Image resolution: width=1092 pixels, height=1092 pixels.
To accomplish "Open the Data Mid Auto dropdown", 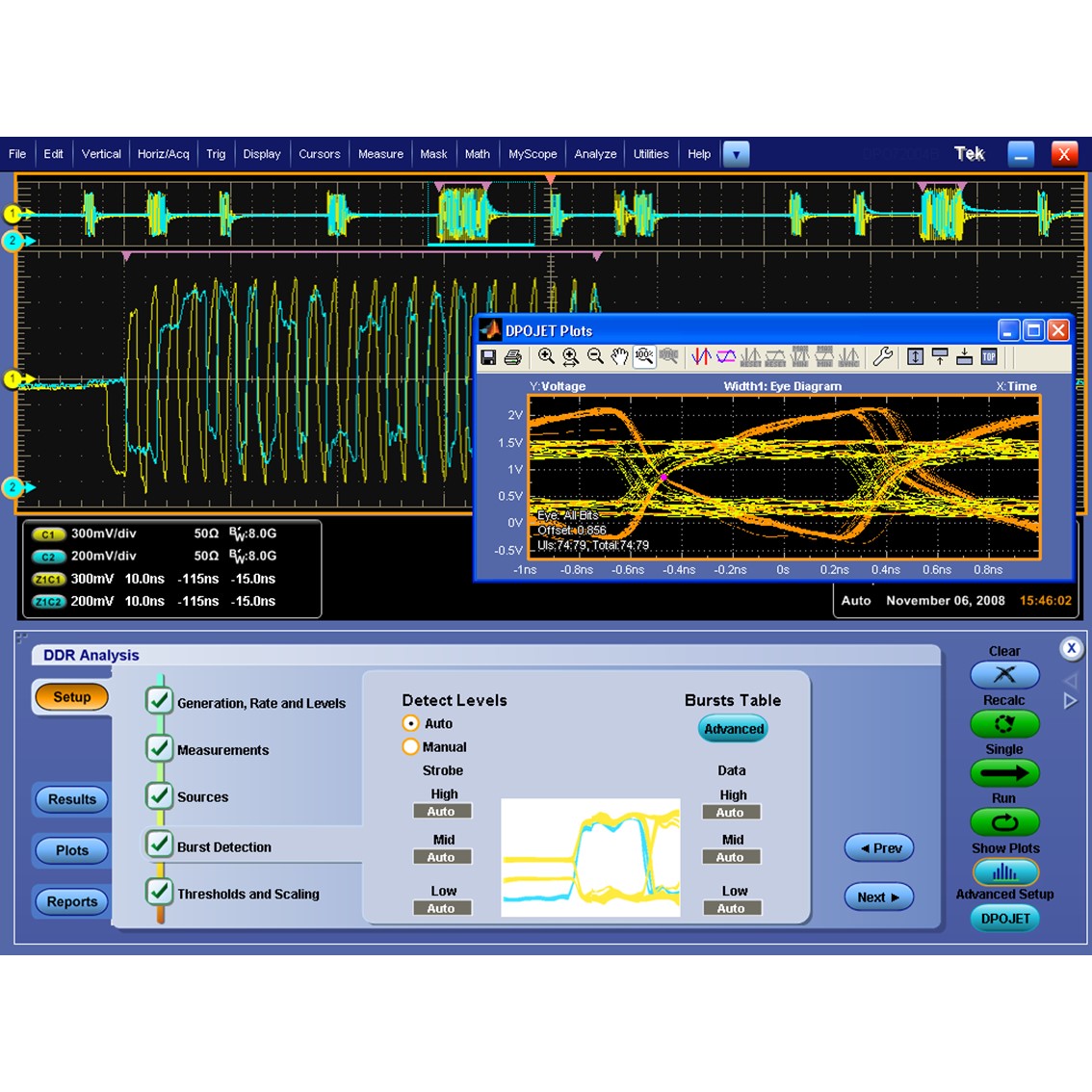I will coord(732,856).
